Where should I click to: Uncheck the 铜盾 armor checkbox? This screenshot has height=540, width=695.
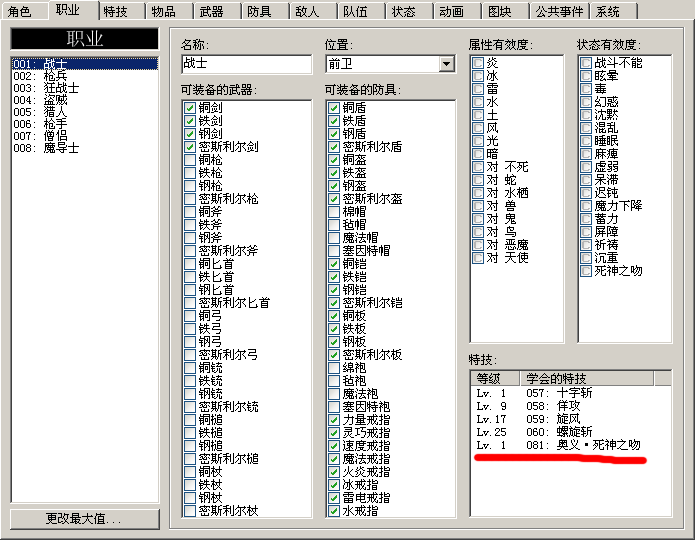(x=334, y=108)
